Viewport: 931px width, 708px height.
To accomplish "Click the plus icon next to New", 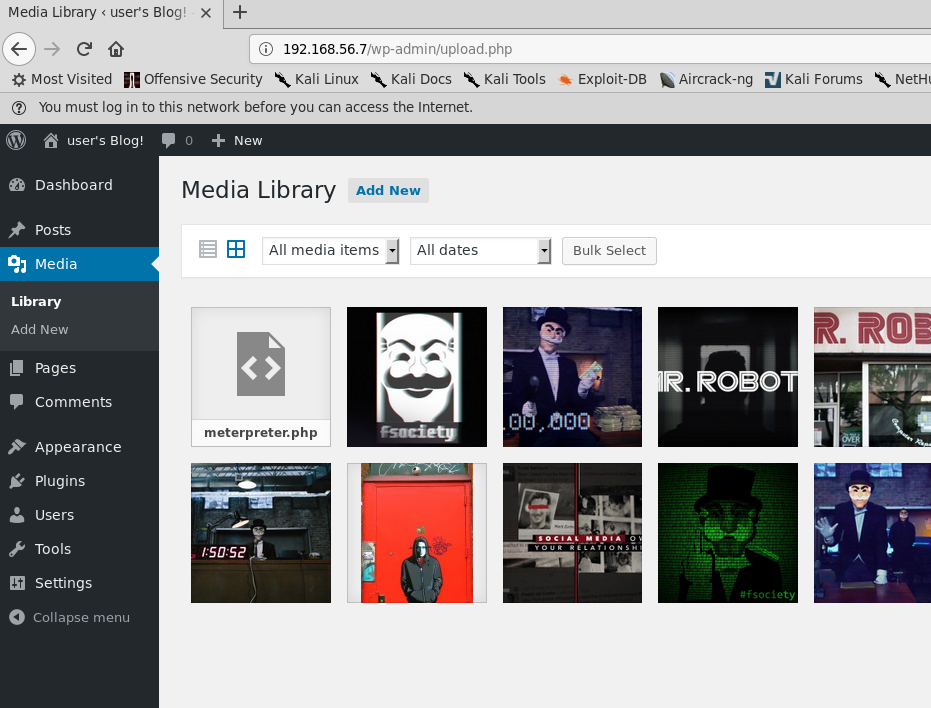I will (218, 140).
